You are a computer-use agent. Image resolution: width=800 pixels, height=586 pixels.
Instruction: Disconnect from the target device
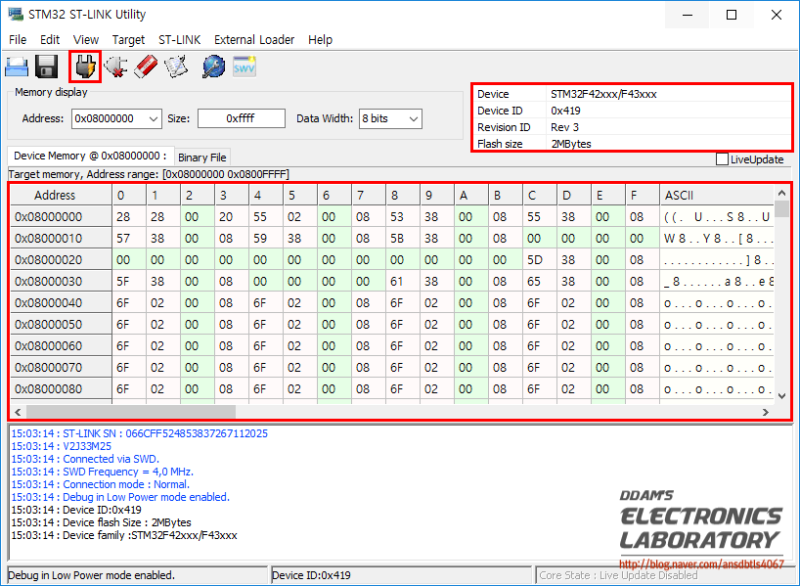[113, 66]
